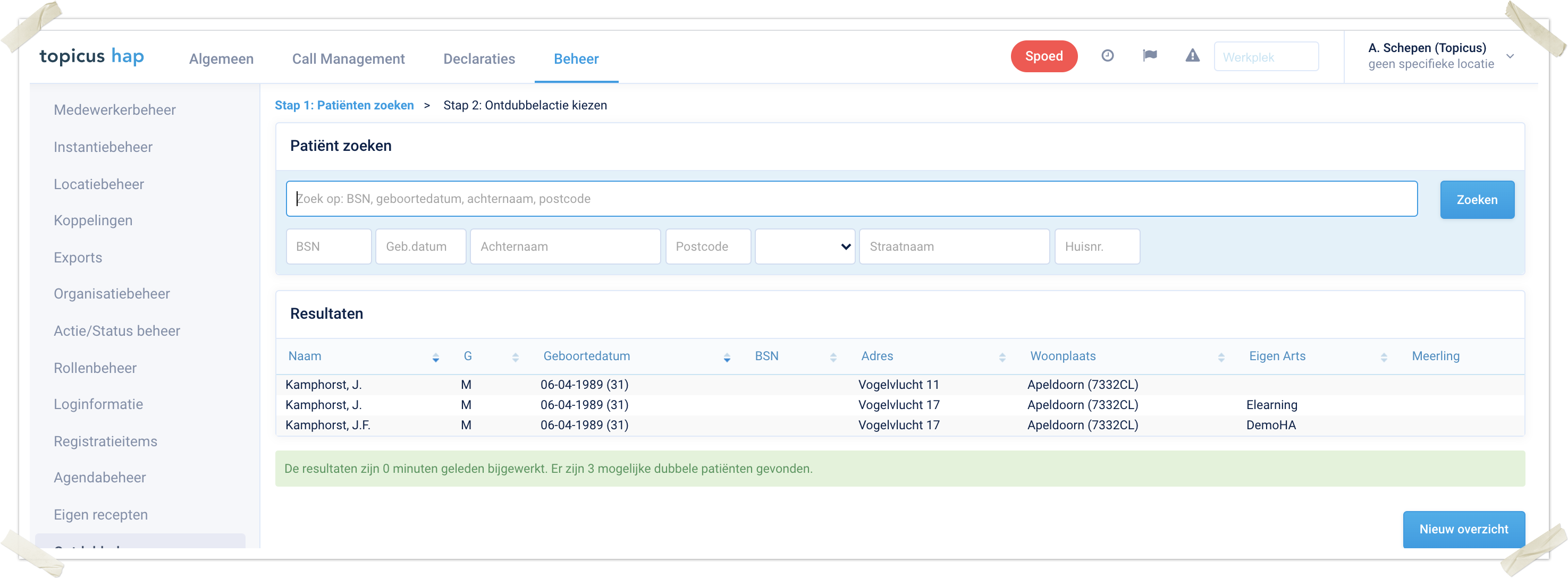Sort results by Woonplaats column arrows
The image size is (1568, 578).
tap(1220, 358)
